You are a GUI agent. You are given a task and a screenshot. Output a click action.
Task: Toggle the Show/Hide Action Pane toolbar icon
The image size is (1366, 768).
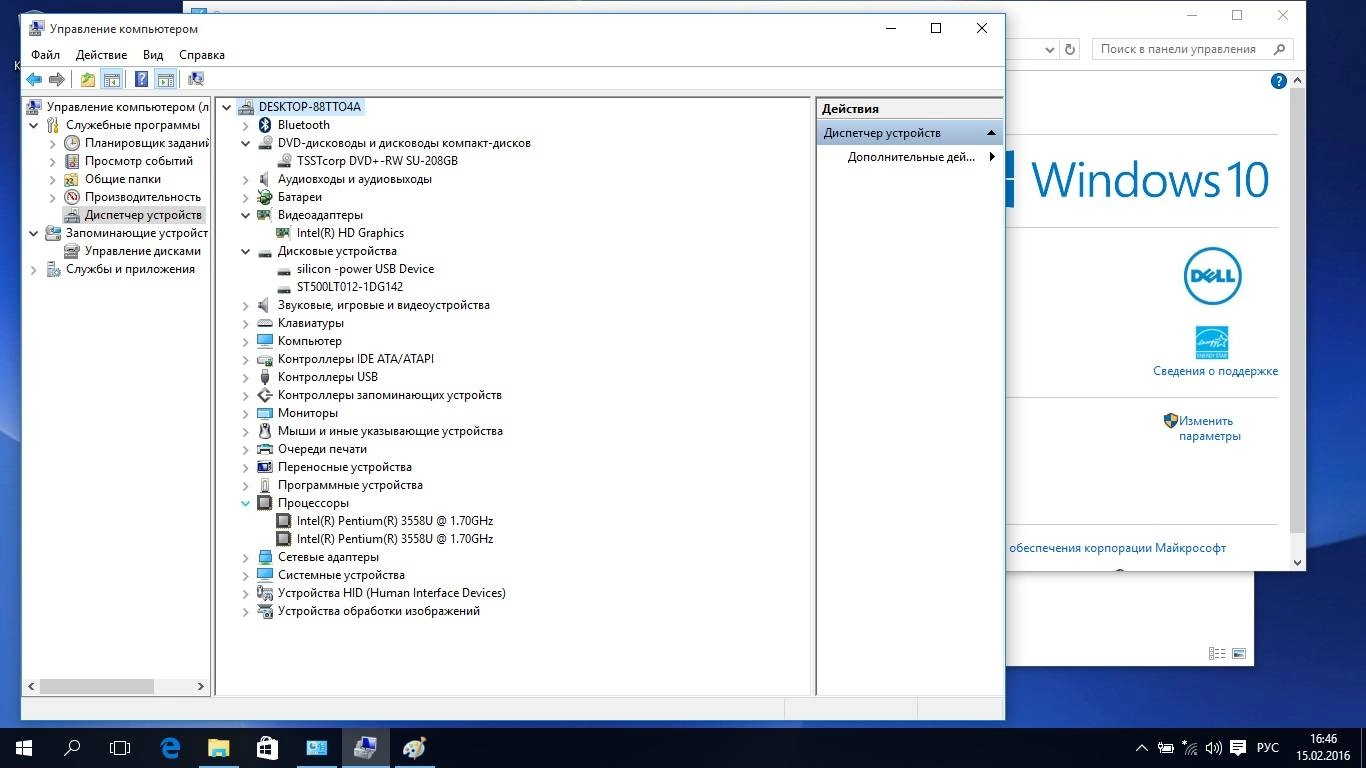point(166,79)
